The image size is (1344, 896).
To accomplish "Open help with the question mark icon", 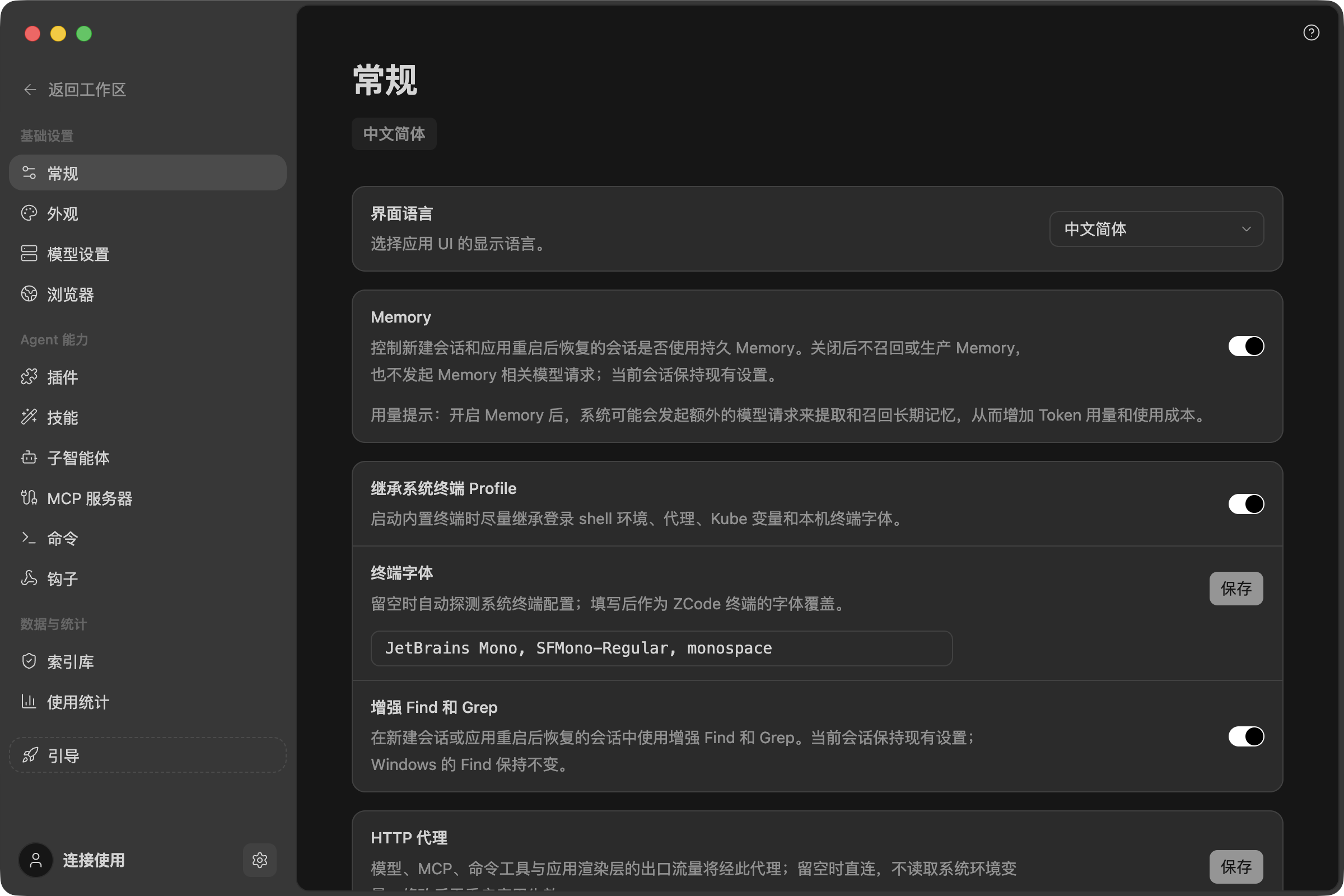I will (1312, 32).
